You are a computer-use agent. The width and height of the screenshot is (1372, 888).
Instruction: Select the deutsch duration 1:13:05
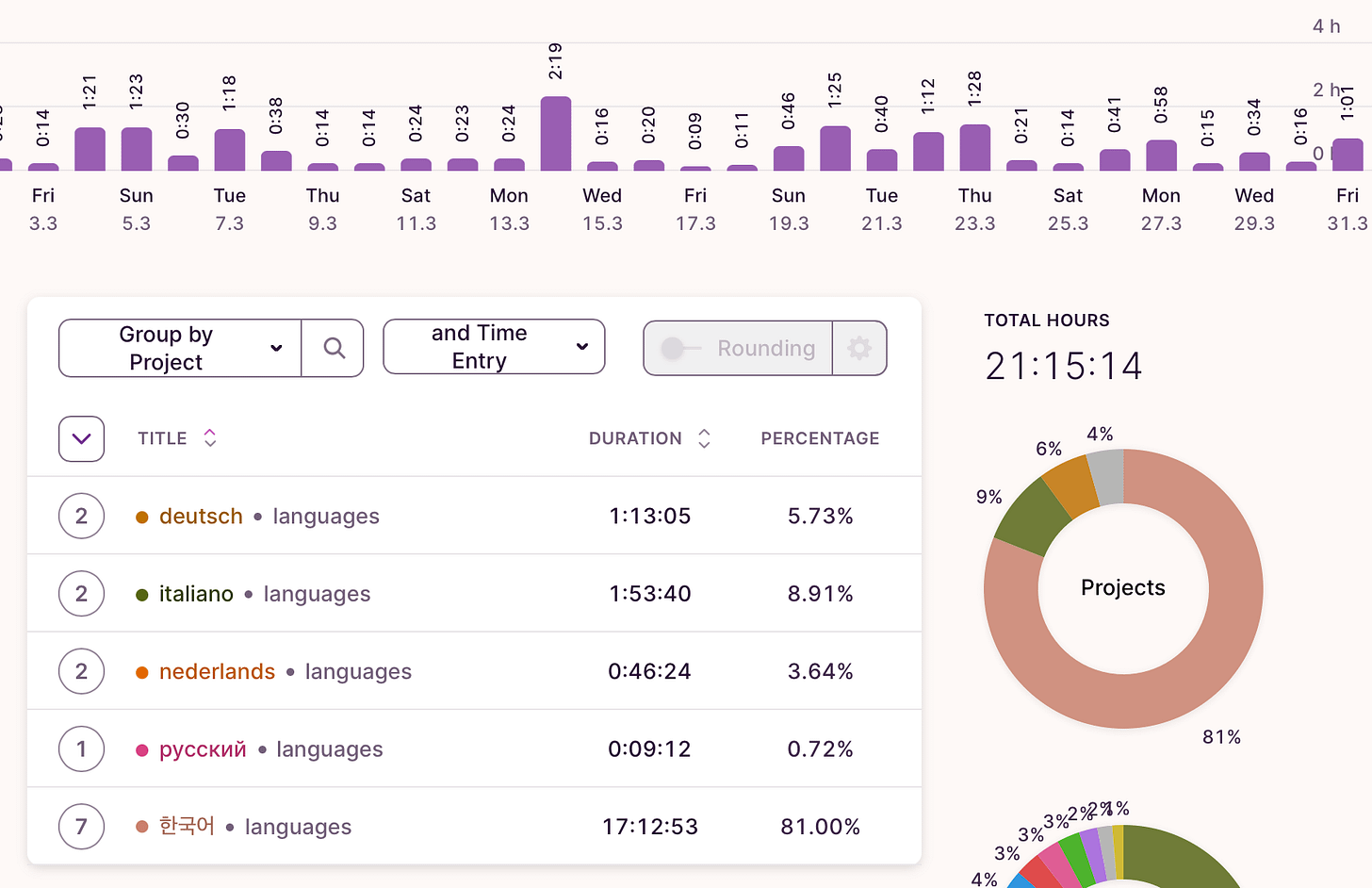coord(650,516)
